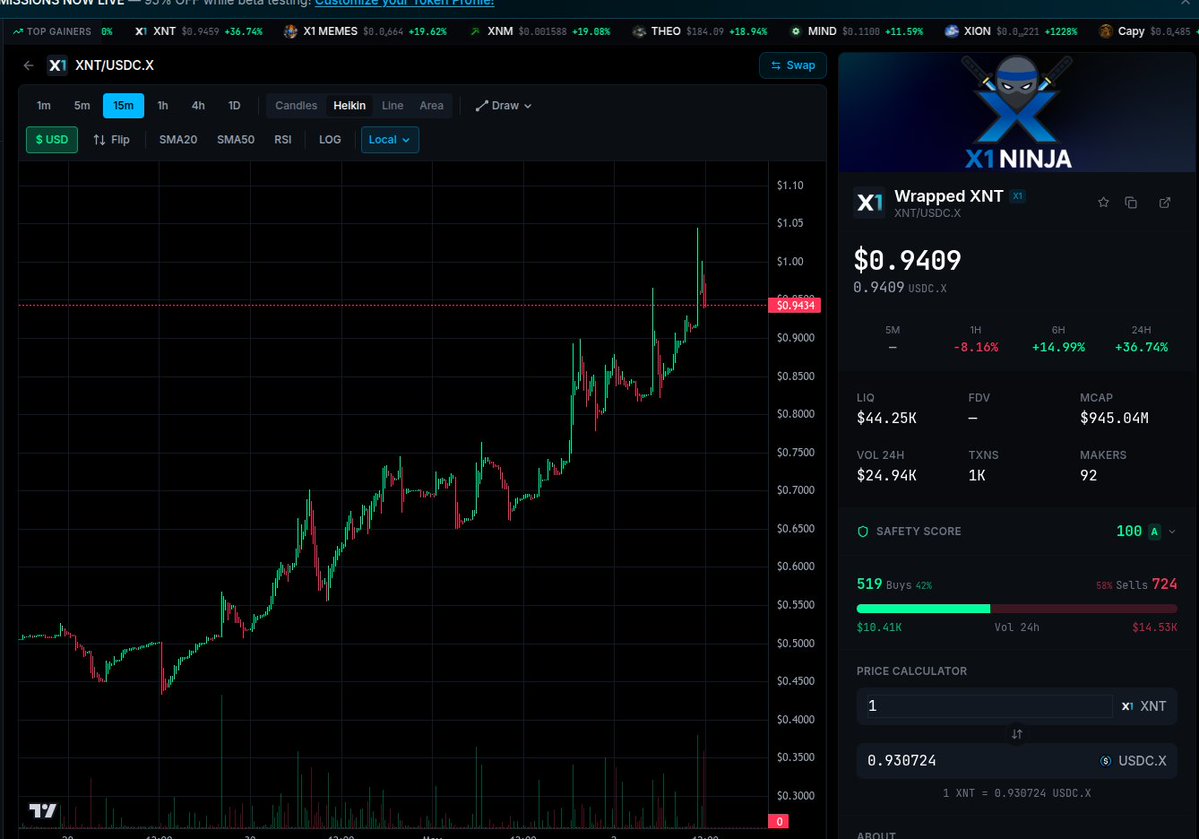Click the LIQ $44.25K value
Viewport: 1199px width, 839px height.
point(886,418)
